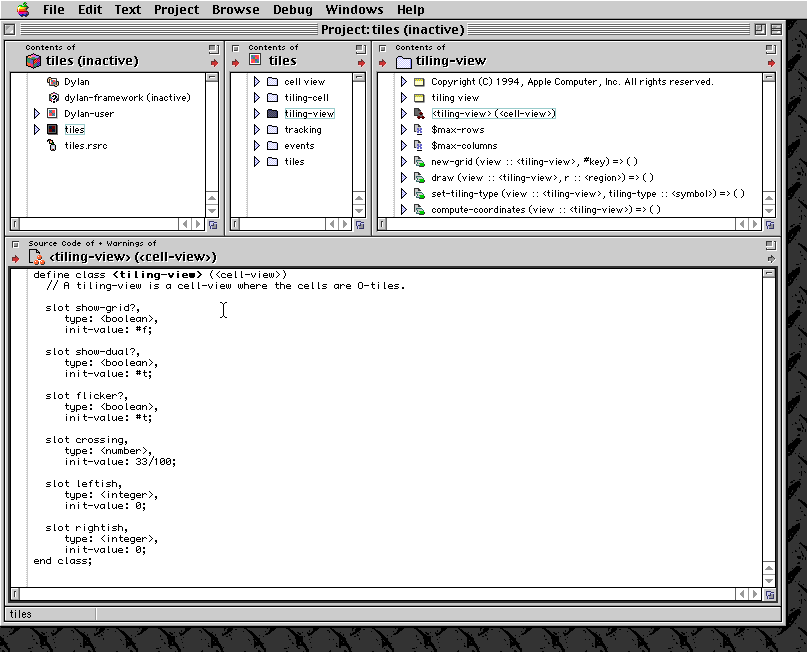Viewport: 807px width, 652px height.
Task: Click the tiling-view folder icon in pane header
Action: 404,62
